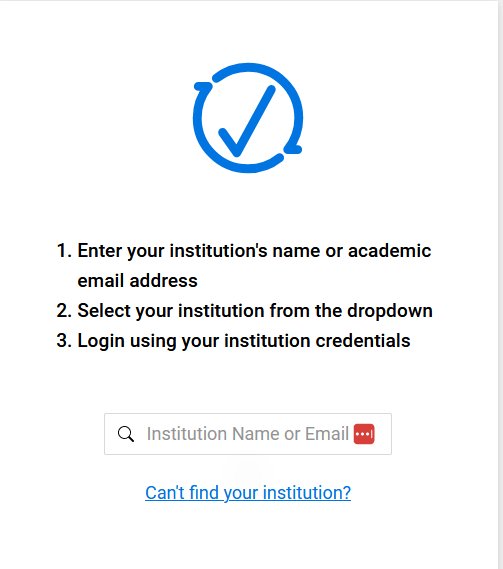Open the Can't find your institution link

click(x=248, y=493)
